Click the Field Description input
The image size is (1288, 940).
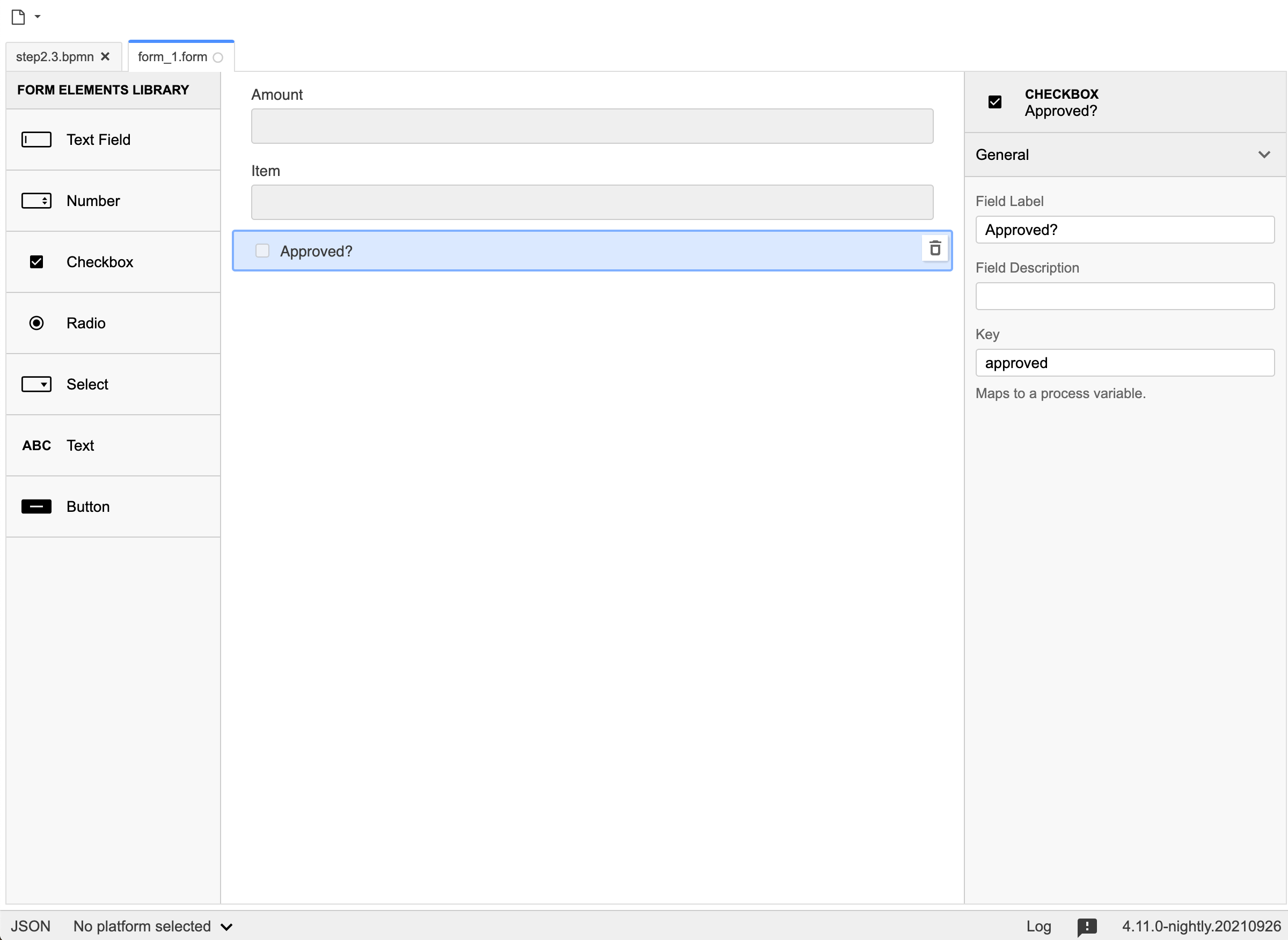click(1125, 297)
